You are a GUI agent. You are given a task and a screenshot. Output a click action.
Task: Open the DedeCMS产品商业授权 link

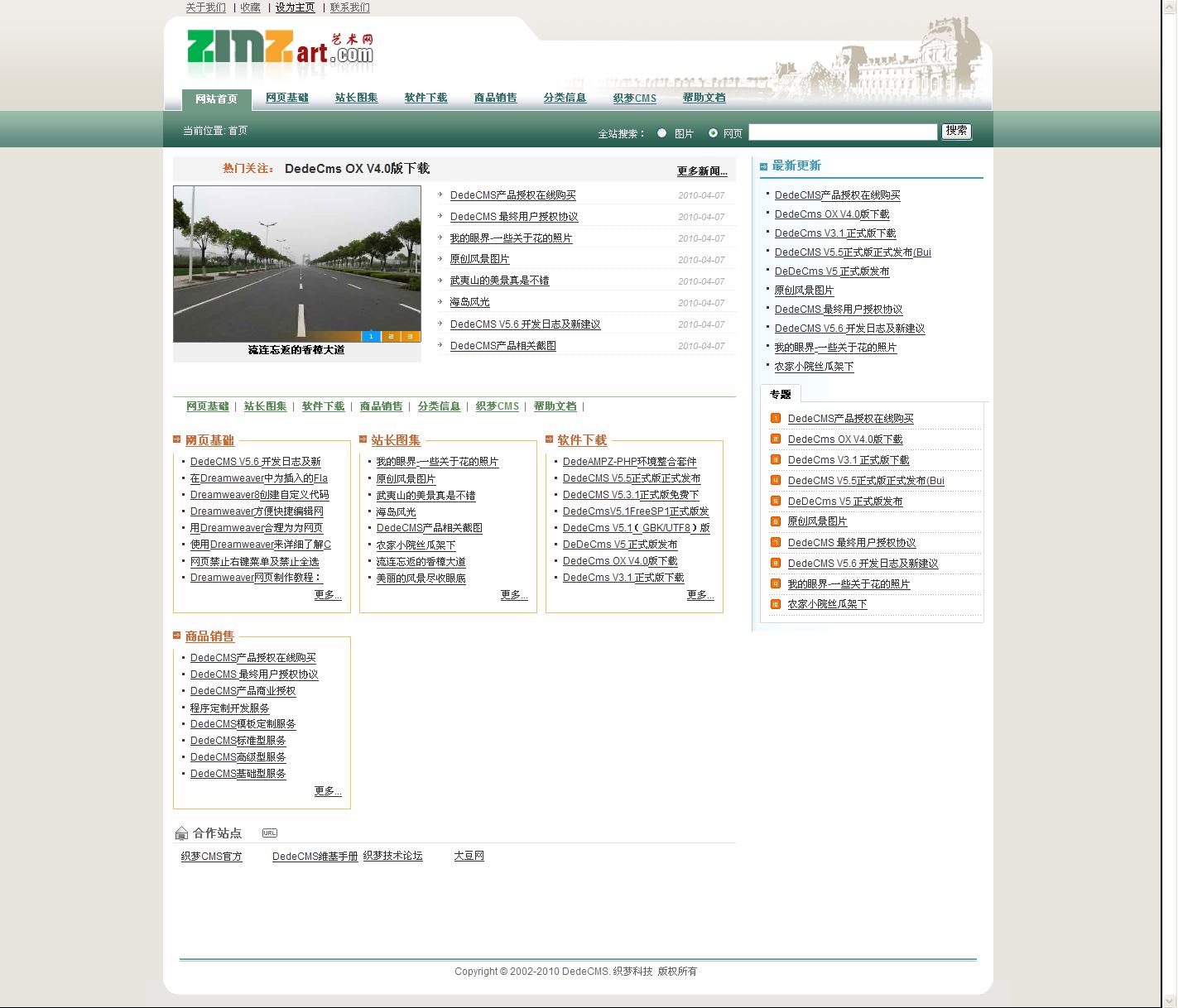(243, 691)
